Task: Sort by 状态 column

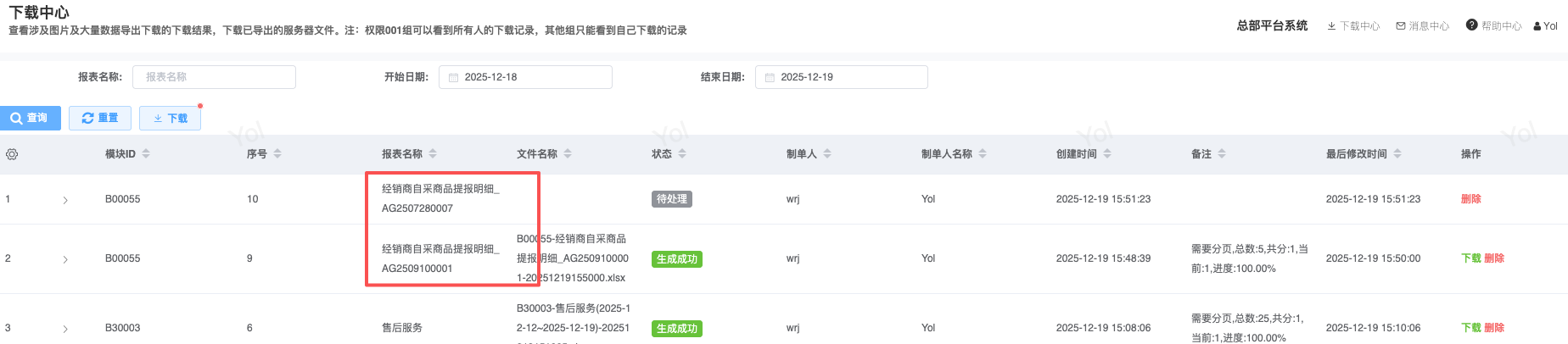Action: pos(682,154)
